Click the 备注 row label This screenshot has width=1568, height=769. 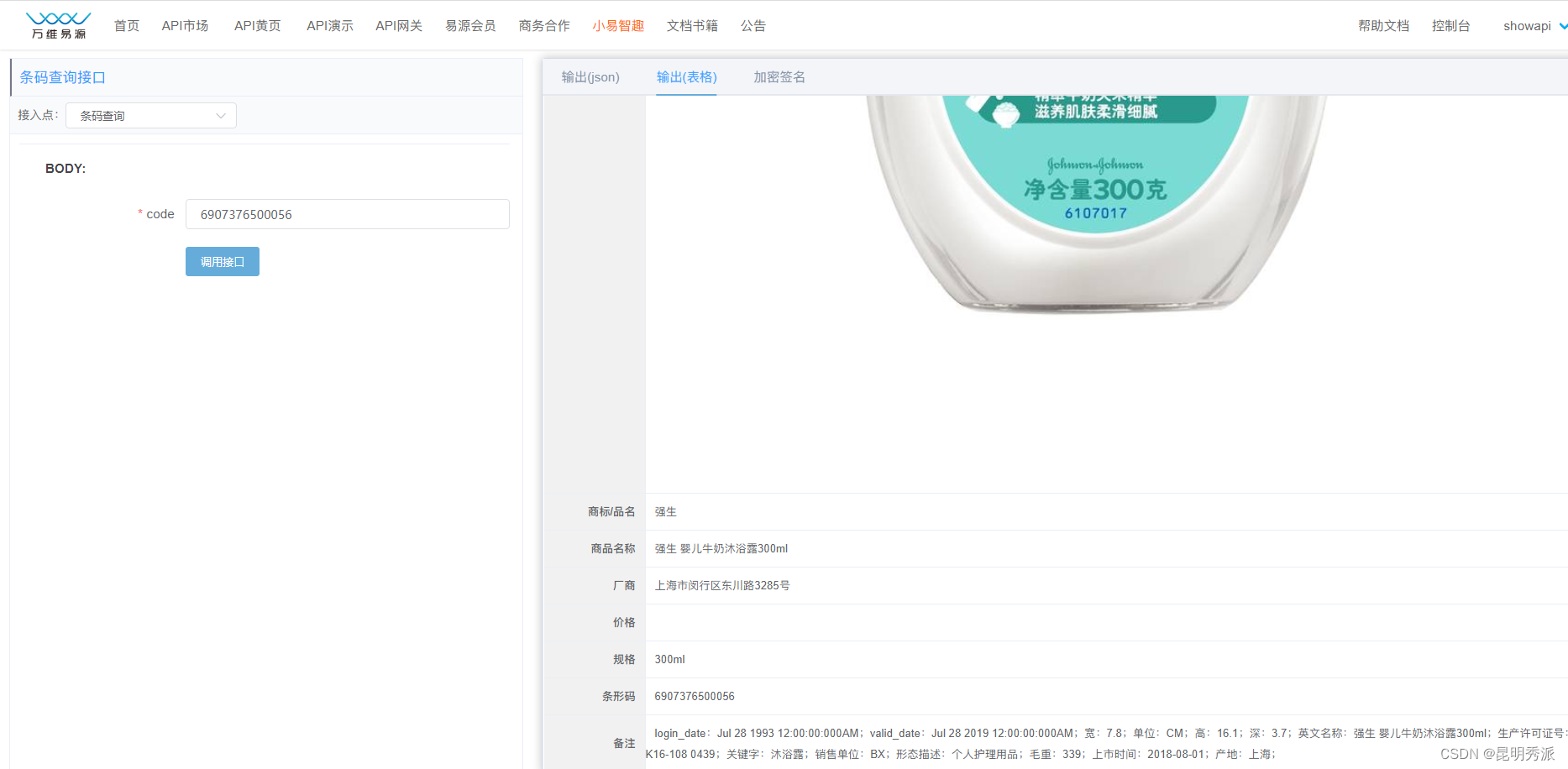click(624, 744)
